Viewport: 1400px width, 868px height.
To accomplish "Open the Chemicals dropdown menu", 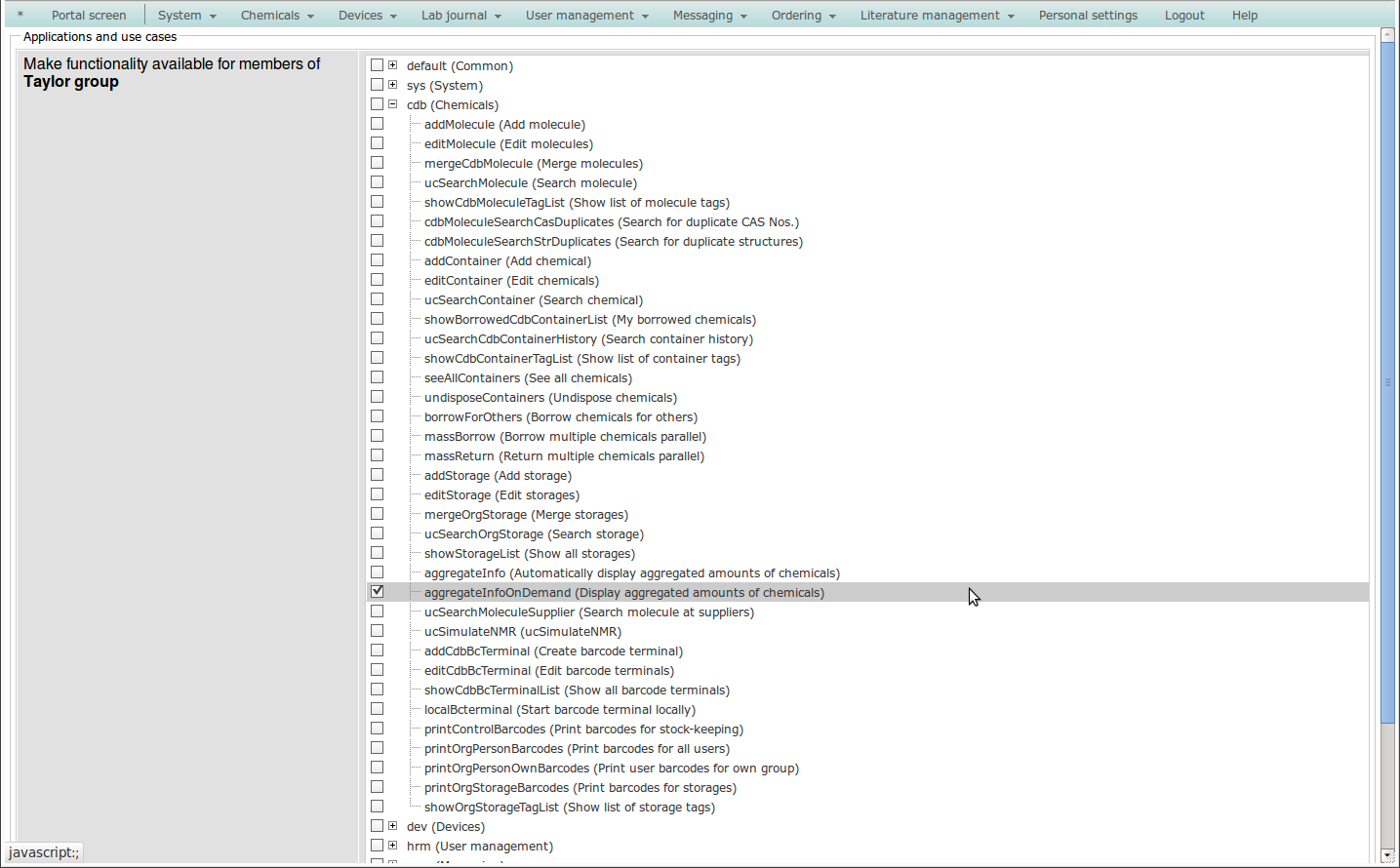I will [x=277, y=16].
